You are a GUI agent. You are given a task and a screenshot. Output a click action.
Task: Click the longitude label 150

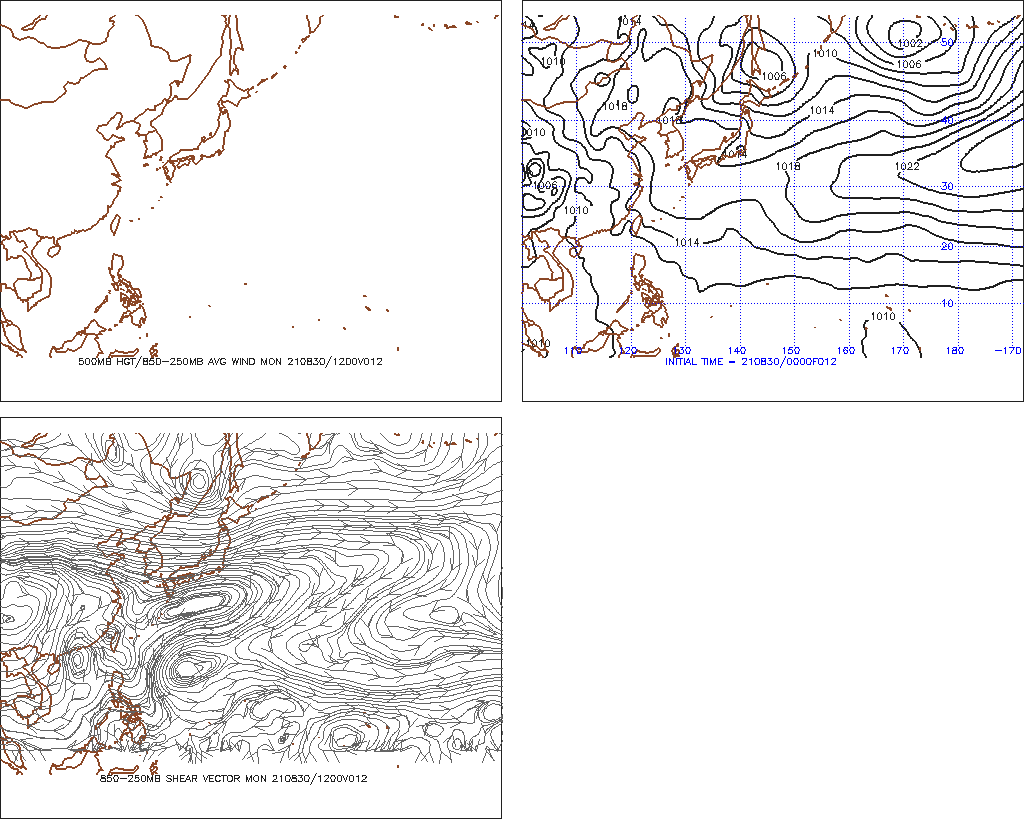pos(791,351)
